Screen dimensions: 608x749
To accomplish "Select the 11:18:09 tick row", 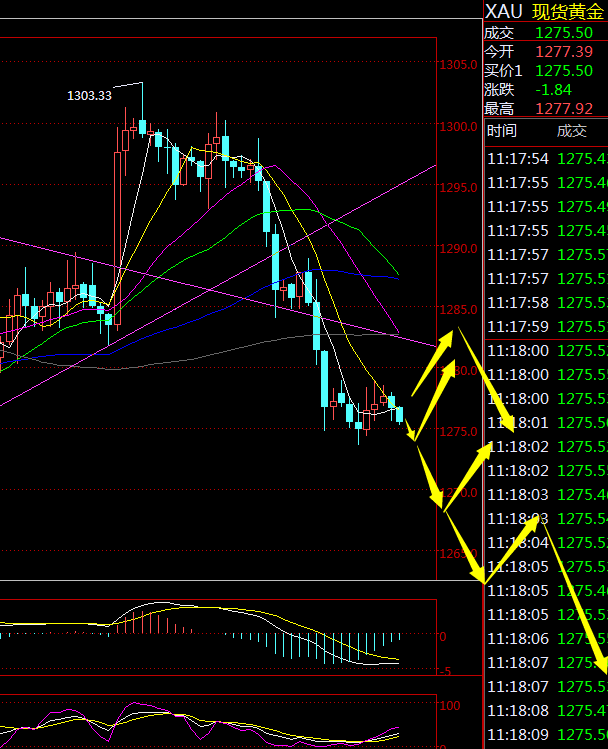I will [x=547, y=735].
